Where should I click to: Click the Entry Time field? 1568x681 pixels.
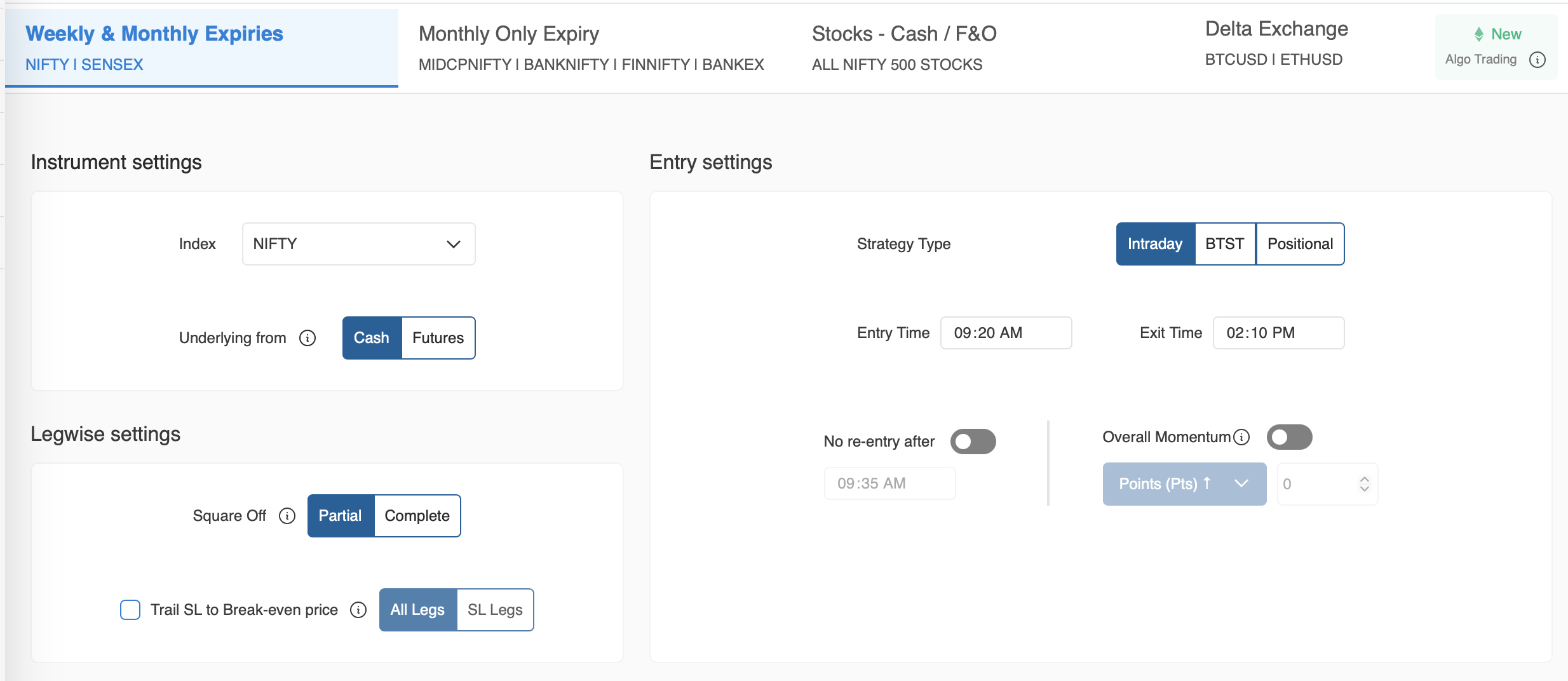[x=1006, y=333]
